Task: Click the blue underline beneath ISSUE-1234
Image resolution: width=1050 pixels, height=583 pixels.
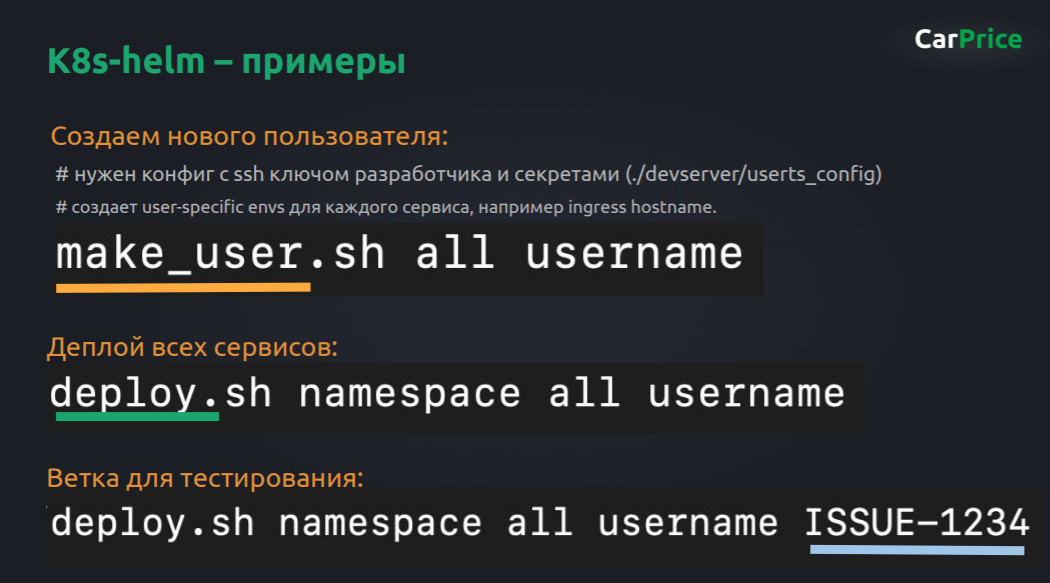Action: [x=915, y=551]
